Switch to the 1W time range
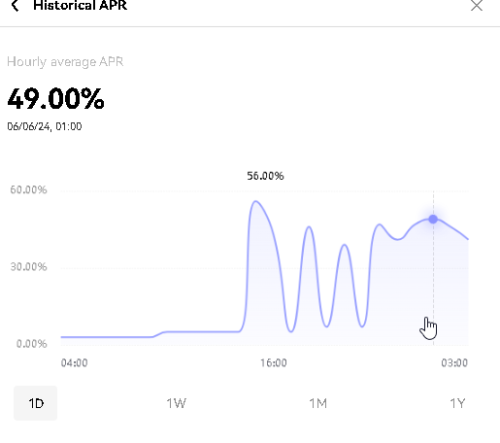The image size is (500, 443). tap(176, 403)
